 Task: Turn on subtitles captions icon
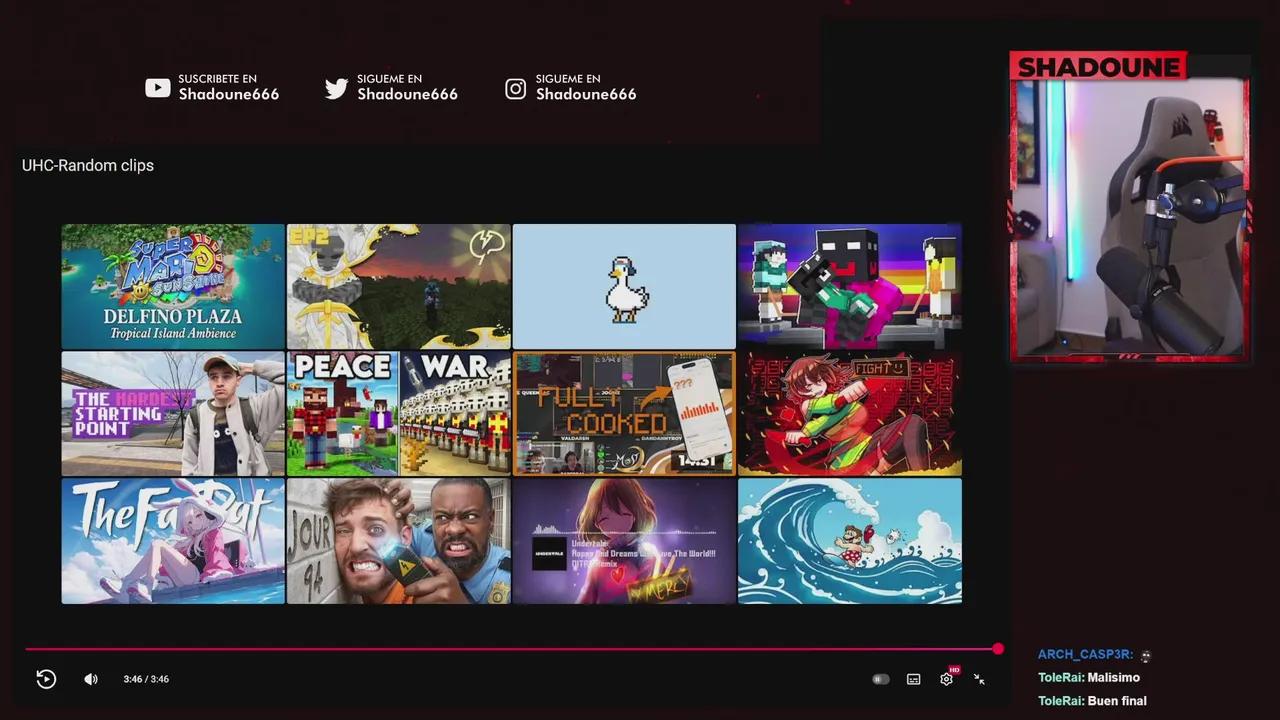pos(913,679)
